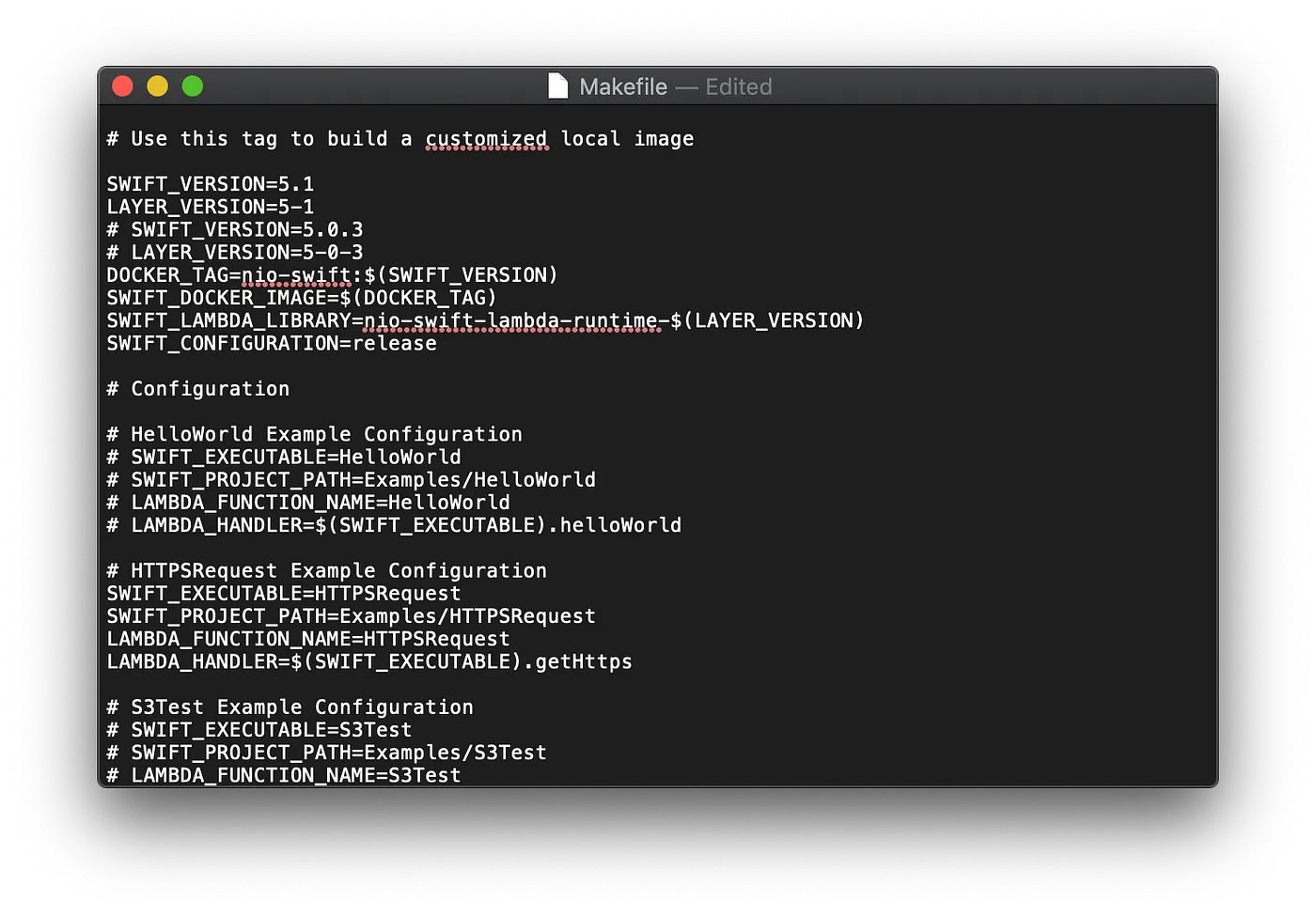Image resolution: width=1316 pixels, height=917 pixels.
Task: Click '# SWIFT_PROJECT_PATH=Examples/HelloWorld' line
Action: point(352,480)
